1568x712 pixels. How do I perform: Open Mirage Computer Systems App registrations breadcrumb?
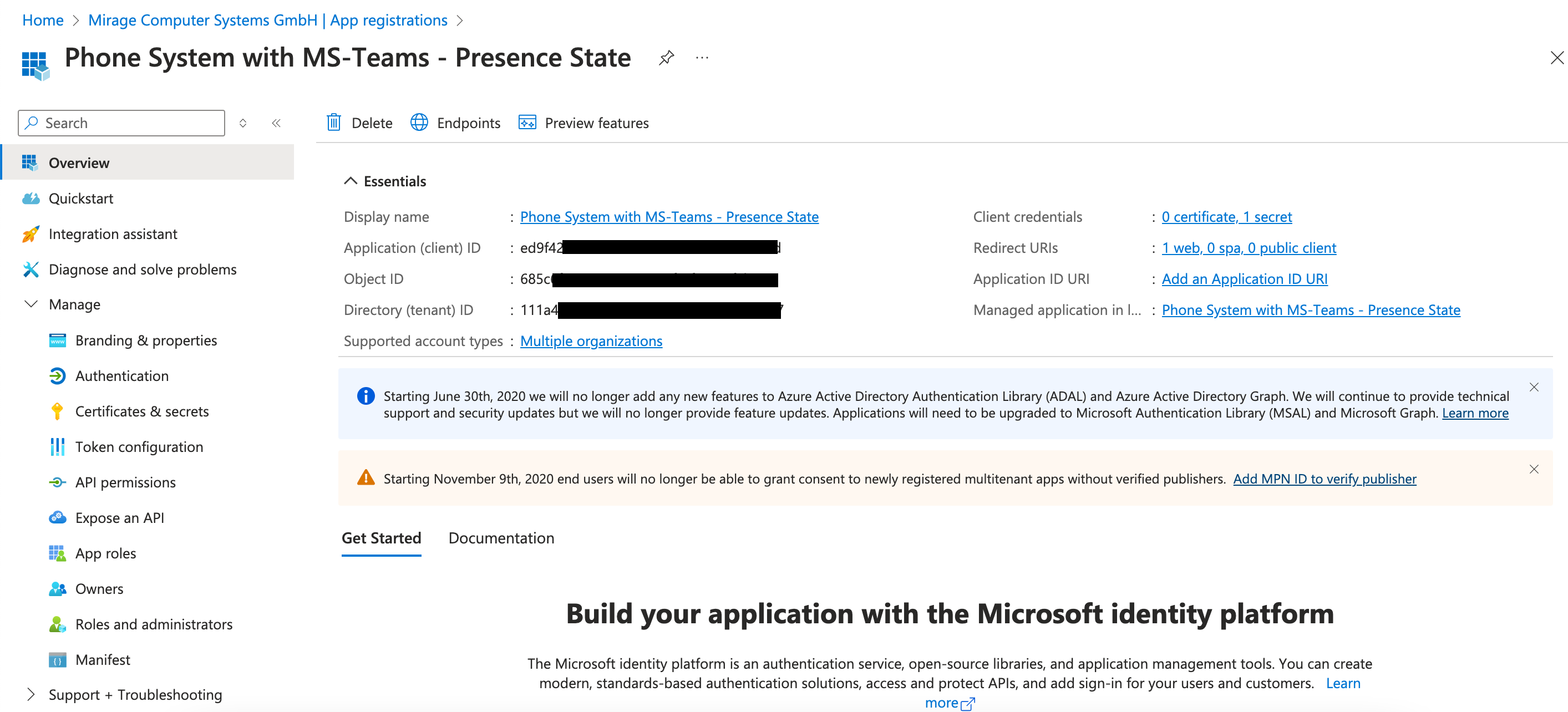268,20
